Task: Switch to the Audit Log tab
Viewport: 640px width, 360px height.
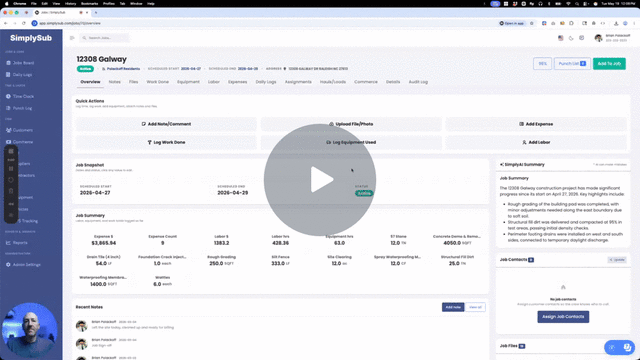Action: click(418, 82)
